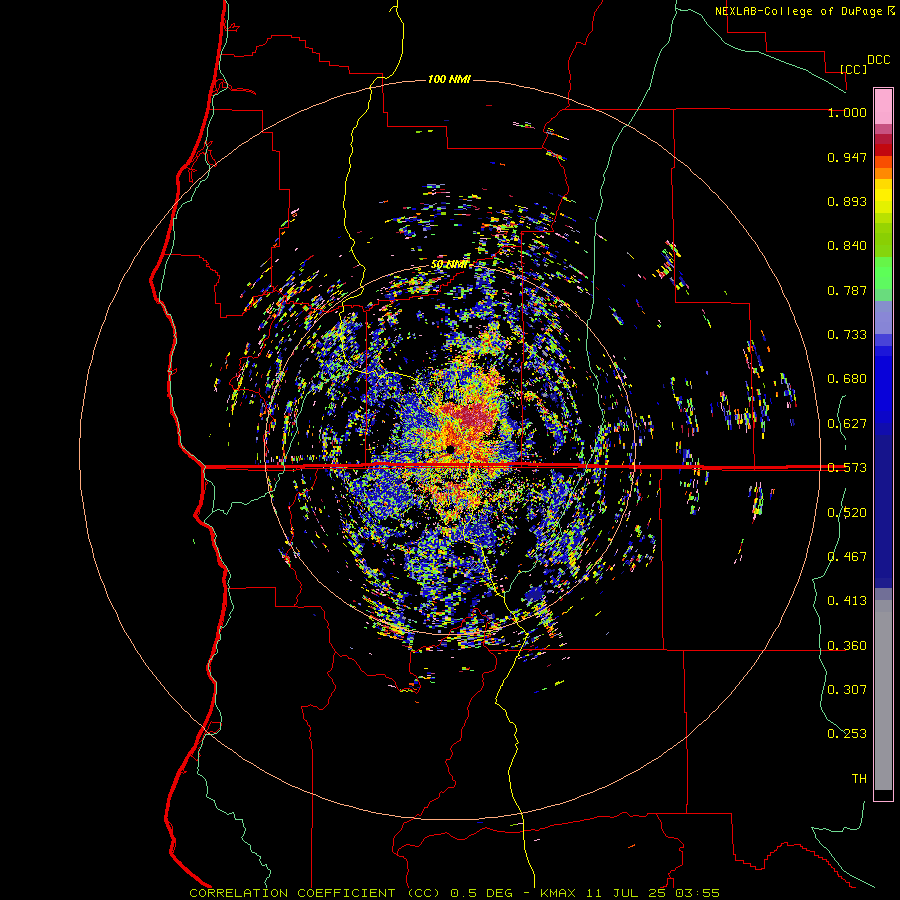Click the 11 JUL 25 03:55 timestamp

point(653,893)
